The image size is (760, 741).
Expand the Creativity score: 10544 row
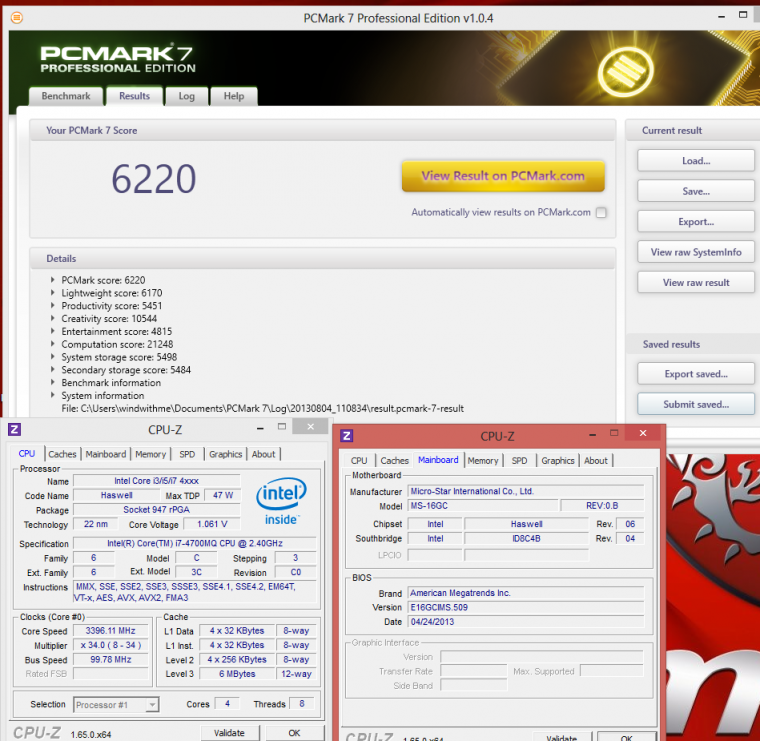tap(53, 318)
